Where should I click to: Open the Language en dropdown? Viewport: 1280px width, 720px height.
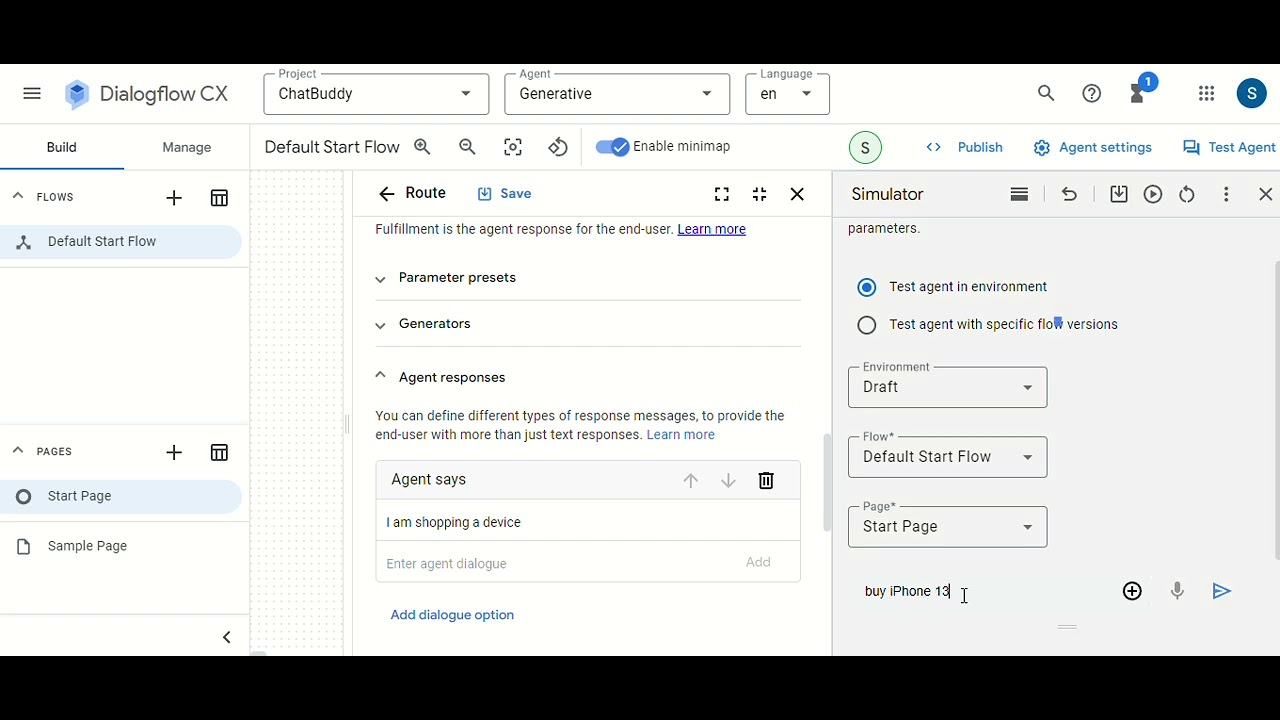pyautogui.click(x=787, y=94)
